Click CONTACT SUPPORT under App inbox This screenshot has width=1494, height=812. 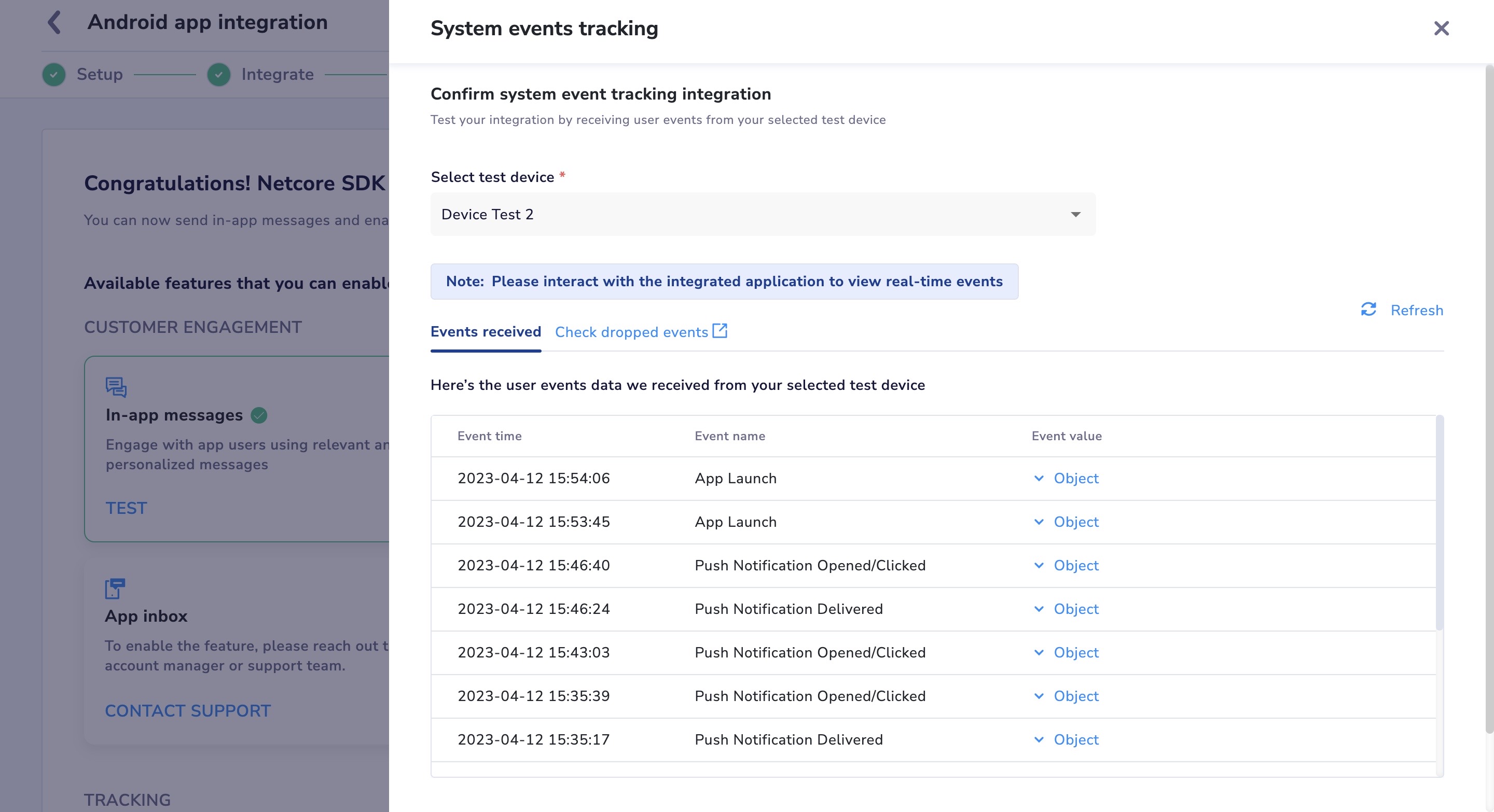(x=187, y=710)
